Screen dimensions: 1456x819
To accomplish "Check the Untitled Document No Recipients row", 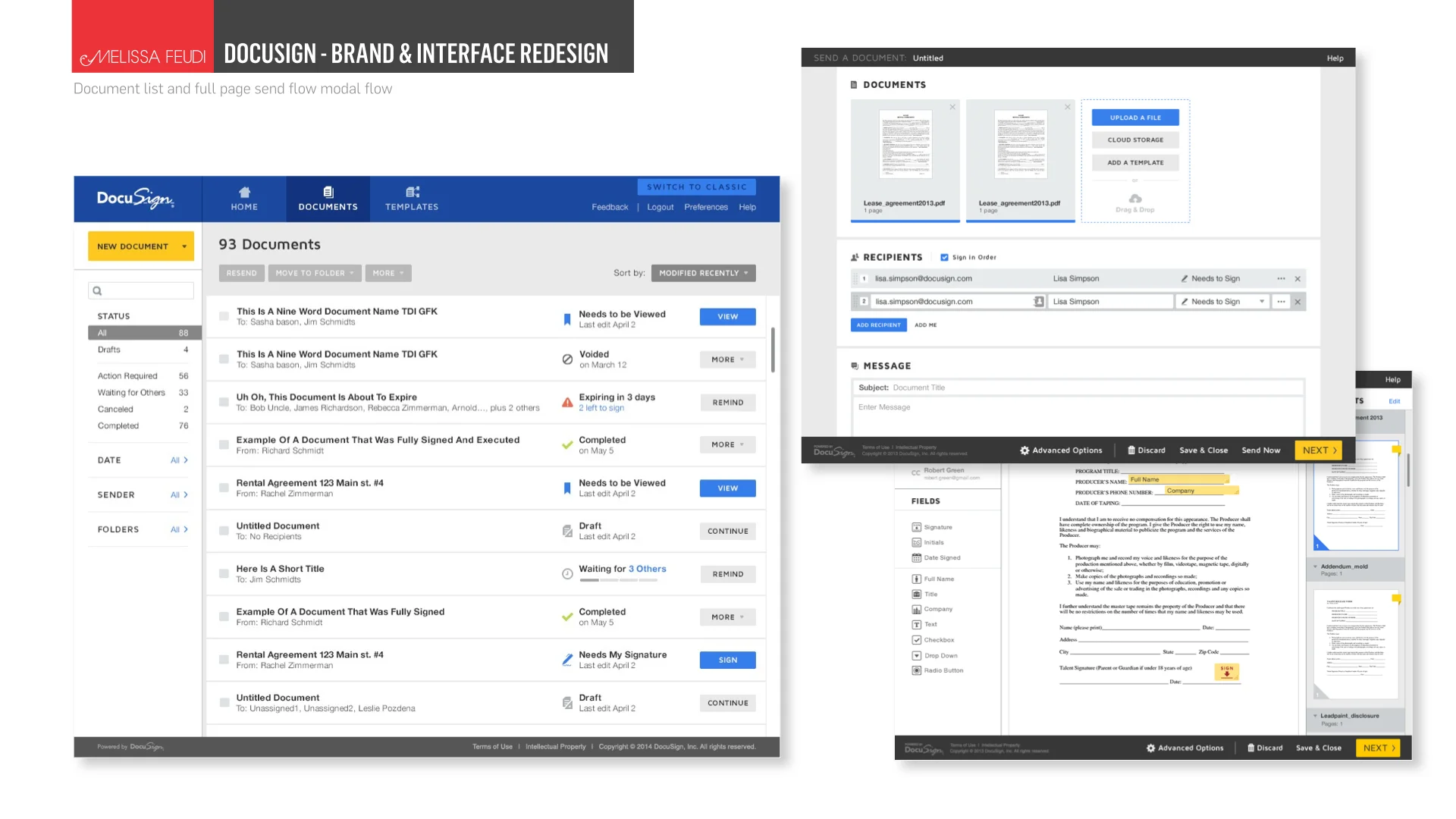I will pos(224,531).
